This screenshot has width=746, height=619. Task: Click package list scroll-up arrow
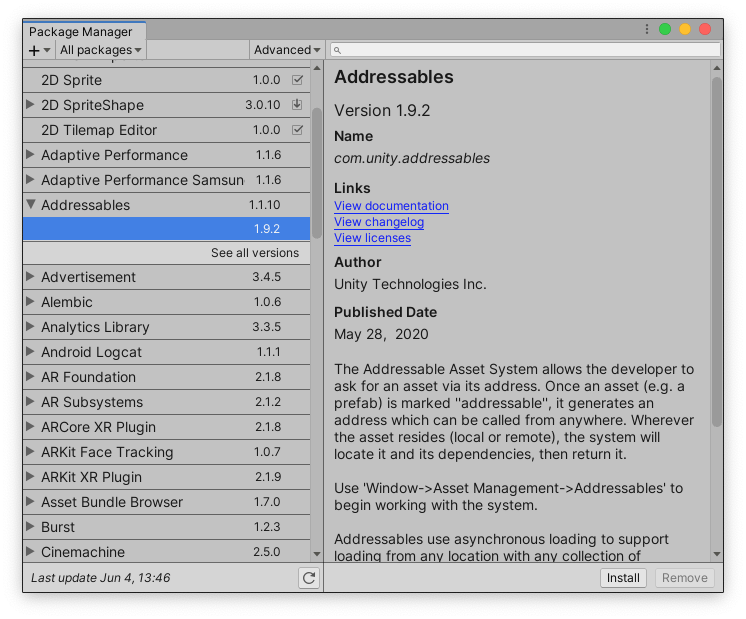(x=317, y=69)
